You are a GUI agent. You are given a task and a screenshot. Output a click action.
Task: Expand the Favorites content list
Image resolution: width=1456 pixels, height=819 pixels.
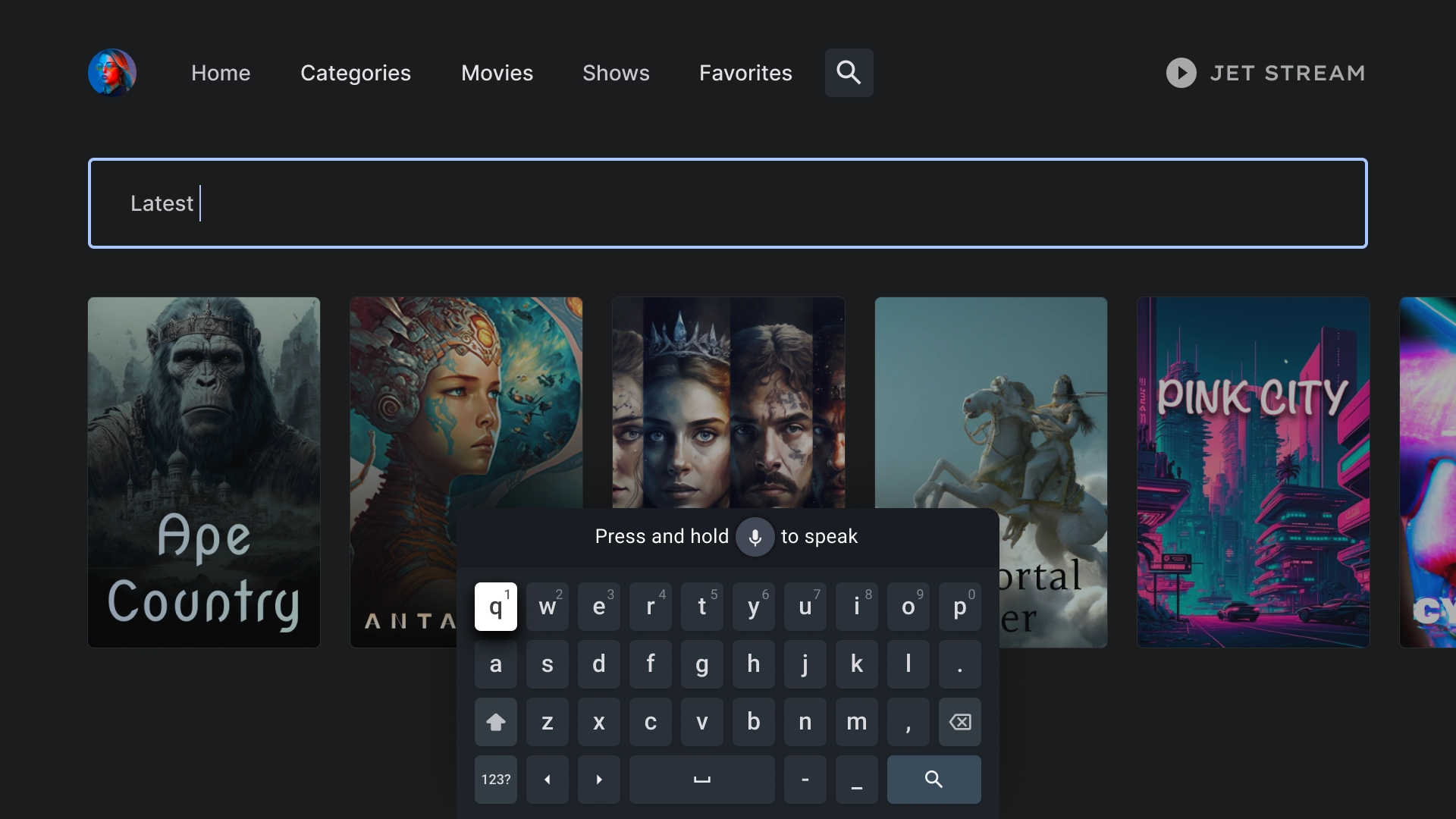(x=745, y=72)
